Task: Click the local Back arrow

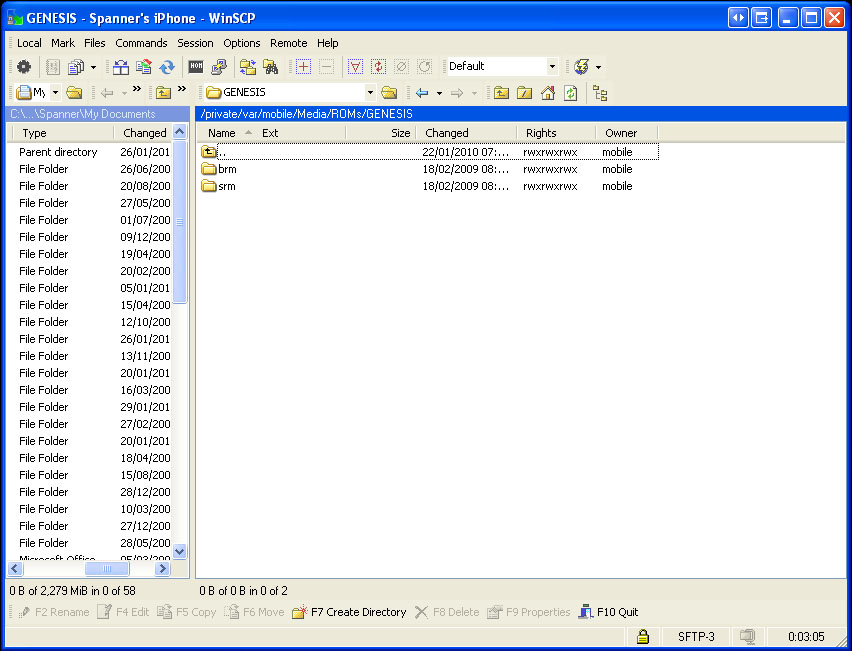Action: point(107,93)
